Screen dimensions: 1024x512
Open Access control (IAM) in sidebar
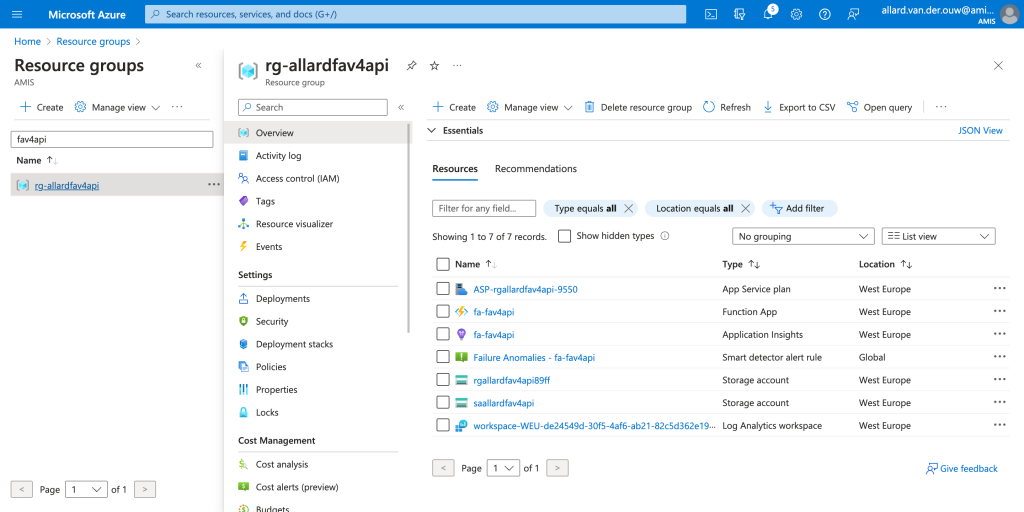coord(297,178)
